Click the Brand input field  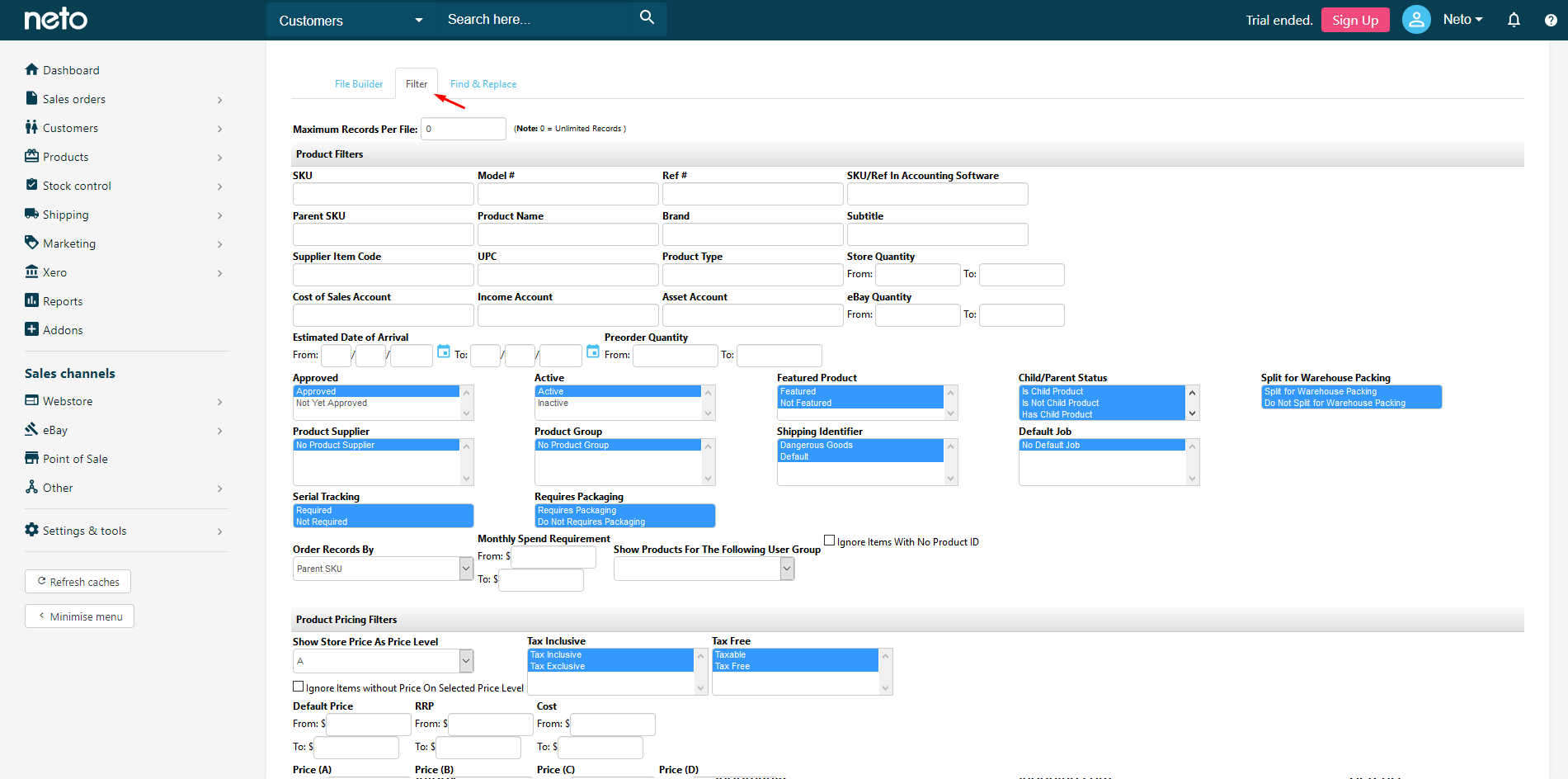pos(752,234)
